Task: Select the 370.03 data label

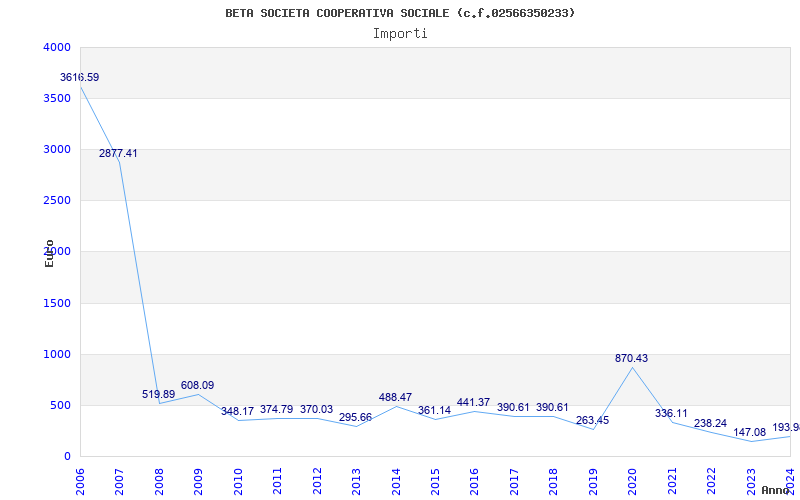Action: pyautogui.click(x=316, y=409)
